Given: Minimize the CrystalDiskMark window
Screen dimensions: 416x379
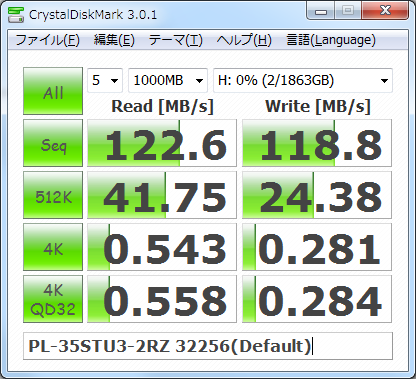Looking at the screenshot, I should pos(321,11).
